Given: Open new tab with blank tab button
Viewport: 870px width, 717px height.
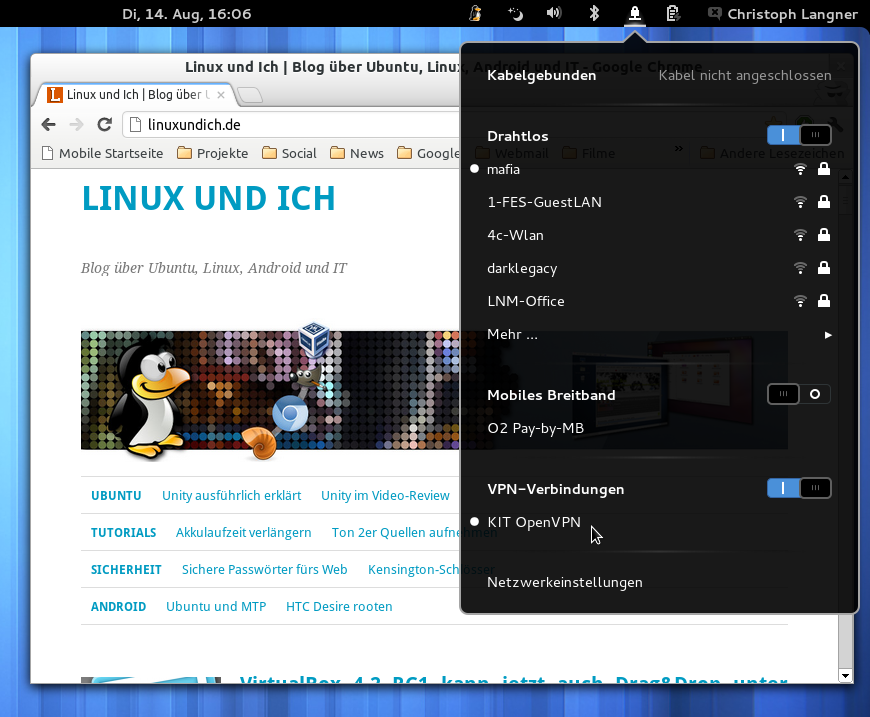Looking at the screenshot, I should coord(250,96).
